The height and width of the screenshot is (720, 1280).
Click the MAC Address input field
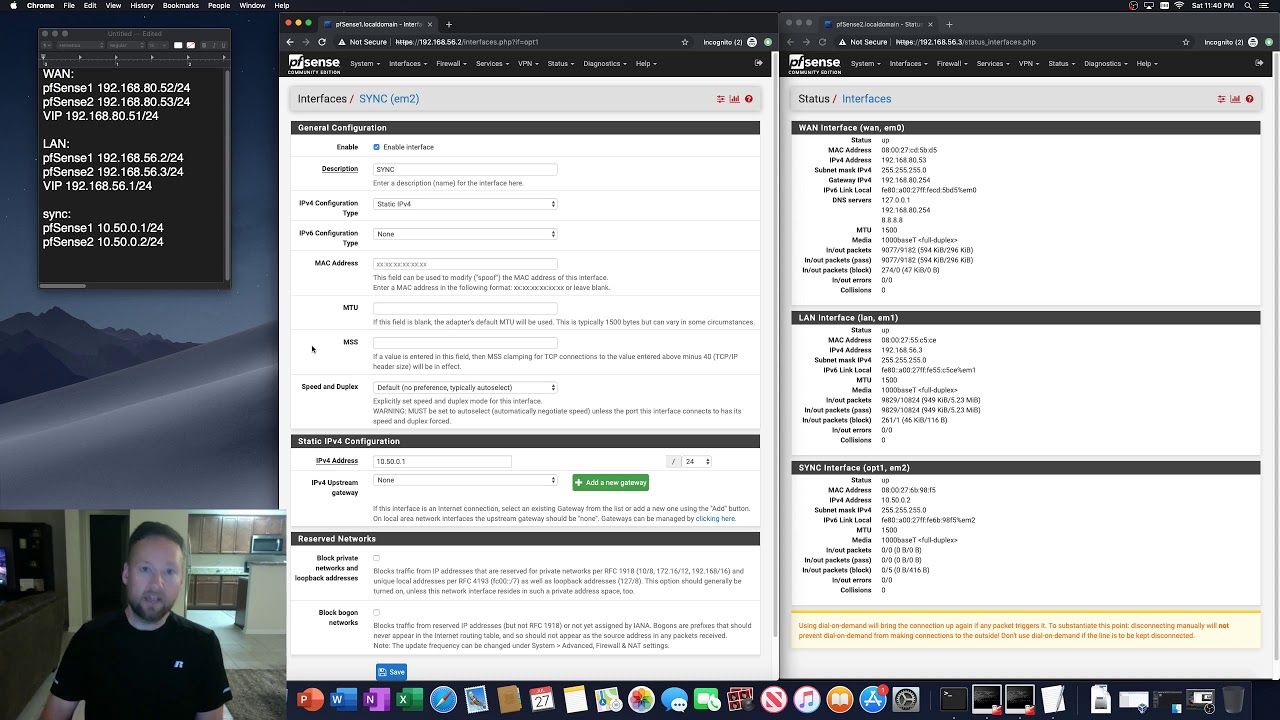tap(465, 264)
